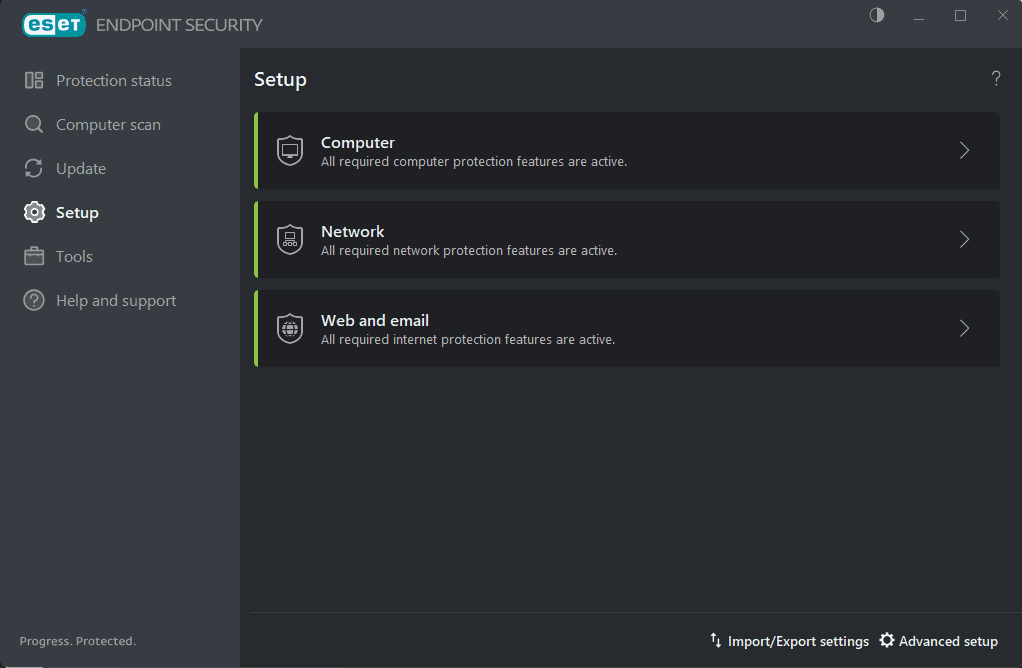Expand Web and email section chevron
The height and width of the screenshot is (668, 1022).
coord(965,328)
